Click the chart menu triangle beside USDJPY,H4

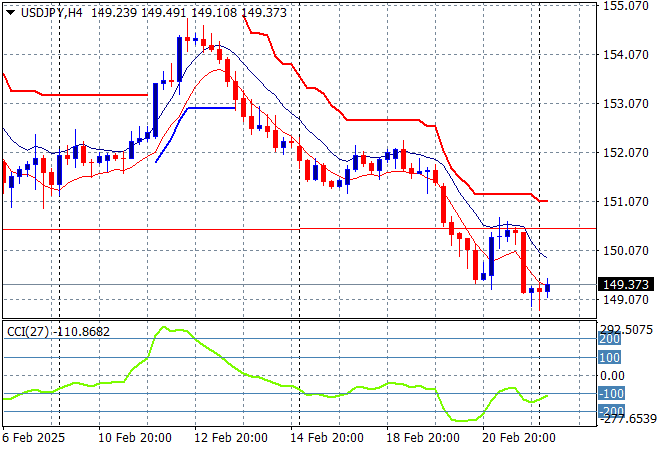[x=7, y=10]
